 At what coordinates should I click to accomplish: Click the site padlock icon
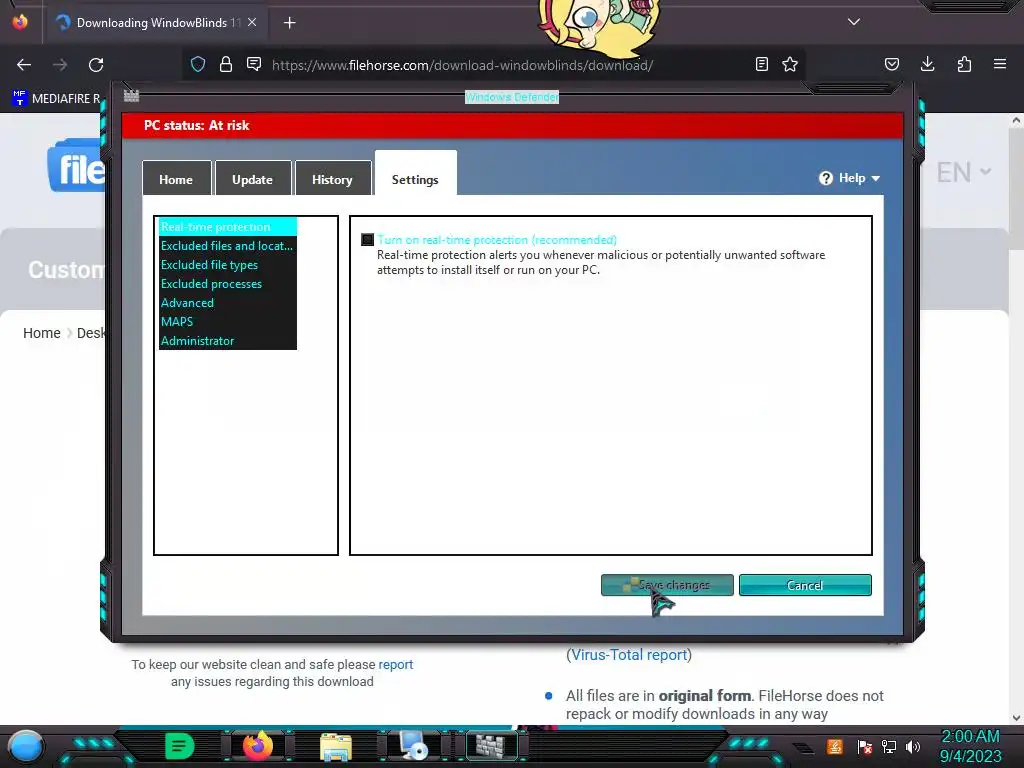[226, 64]
